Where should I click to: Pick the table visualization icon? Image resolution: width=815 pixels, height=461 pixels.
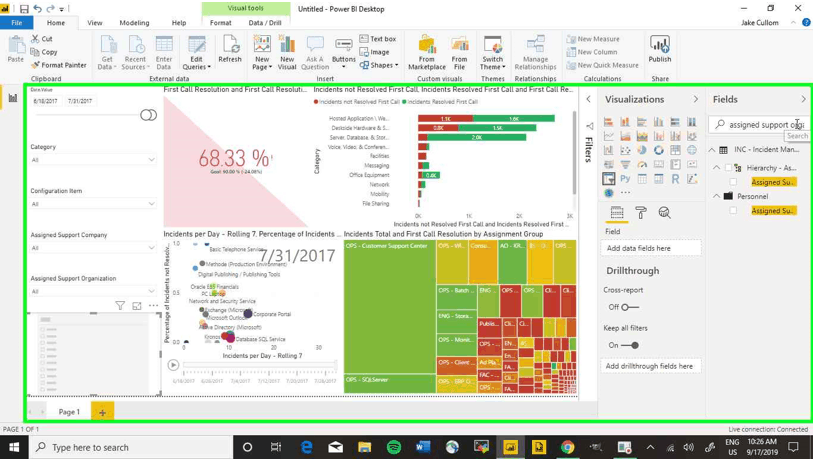(x=642, y=179)
